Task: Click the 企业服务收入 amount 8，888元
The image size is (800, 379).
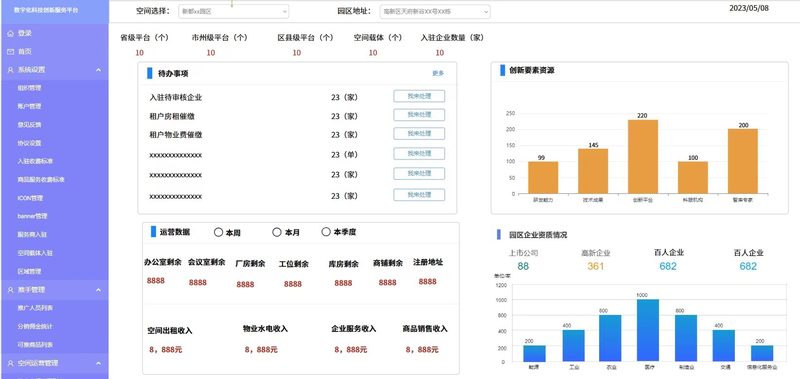Action: tap(351, 350)
